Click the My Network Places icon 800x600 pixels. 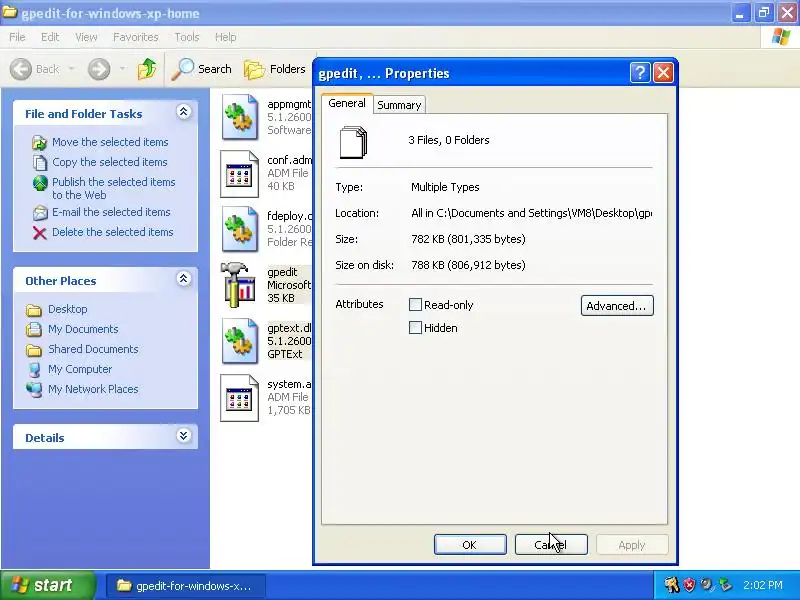pyautogui.click(x=34, y=390)
